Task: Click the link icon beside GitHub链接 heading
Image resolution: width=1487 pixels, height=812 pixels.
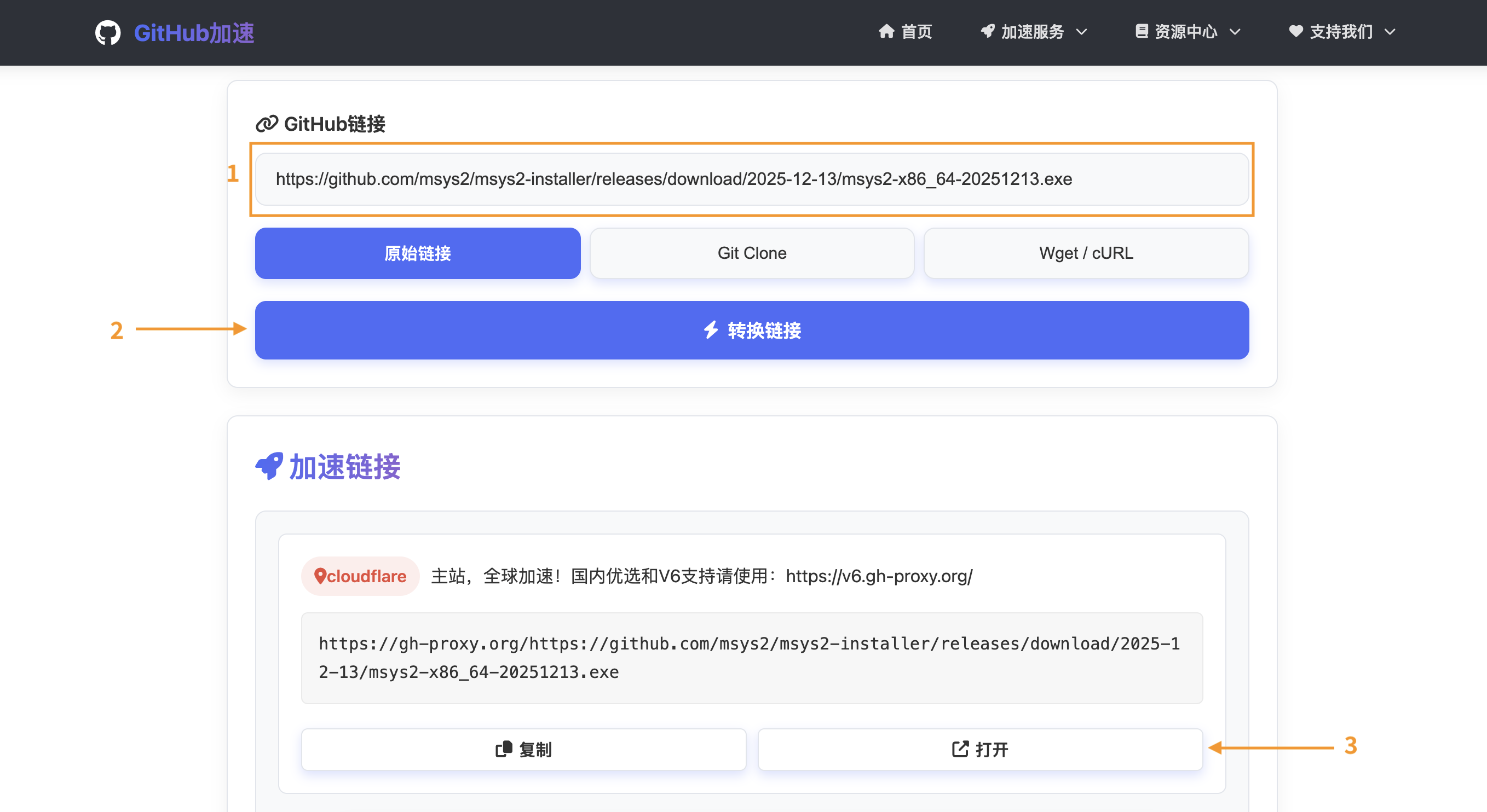Action: click(x=267, y=123)
